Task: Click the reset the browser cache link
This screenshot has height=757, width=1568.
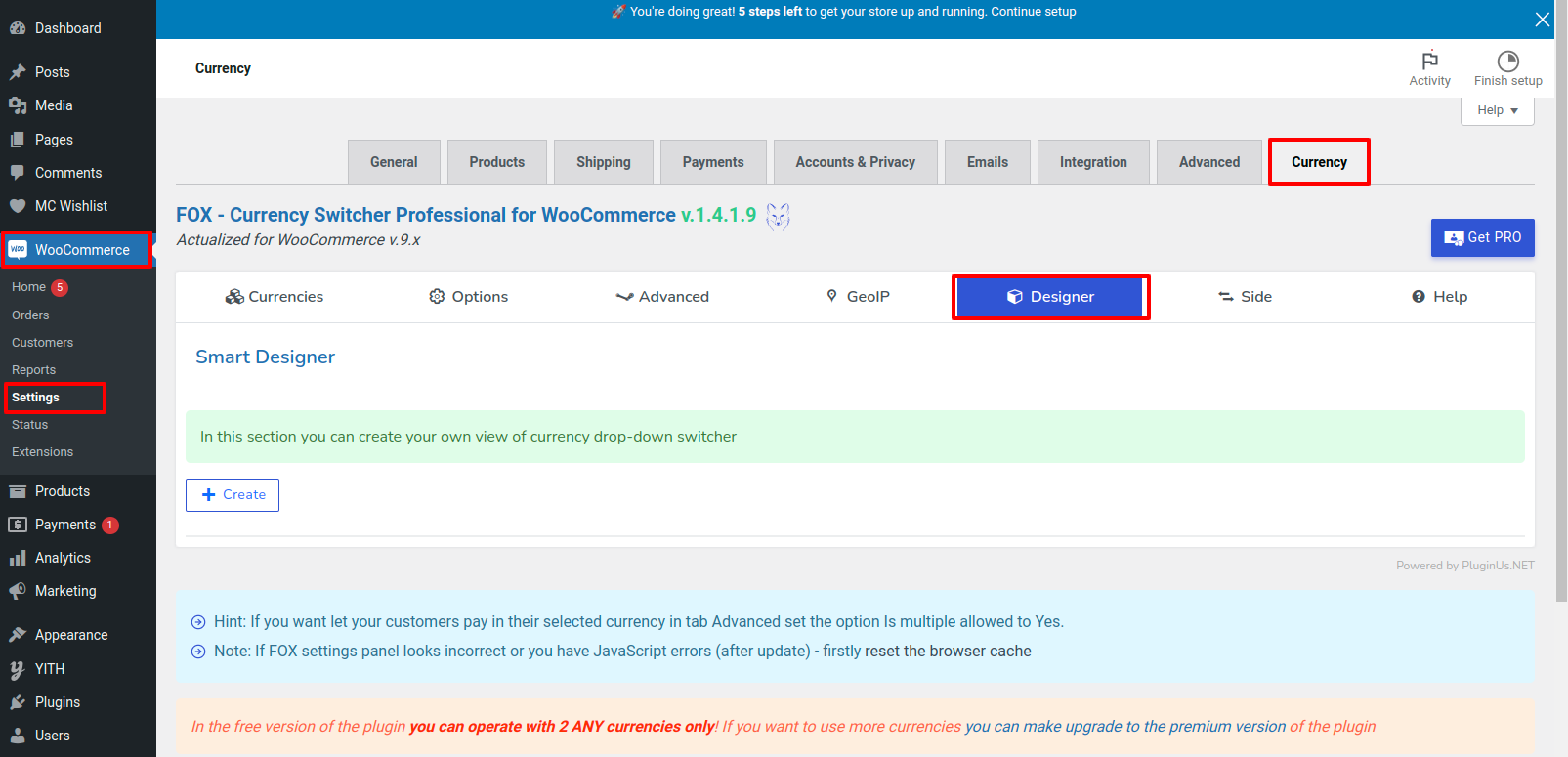Action: [948, 652]
